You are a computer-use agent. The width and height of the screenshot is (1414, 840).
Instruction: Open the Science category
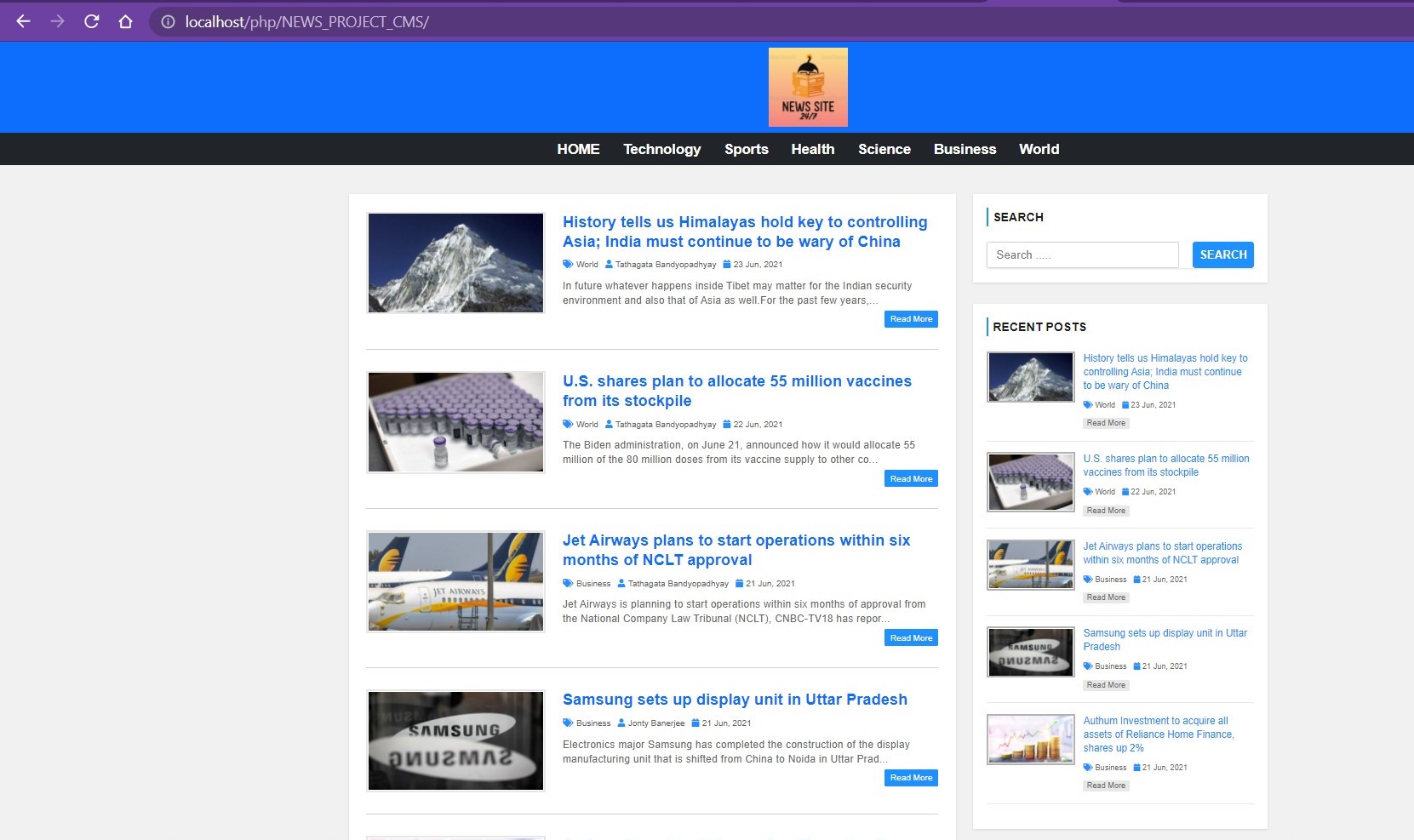(x=884, y=149)
